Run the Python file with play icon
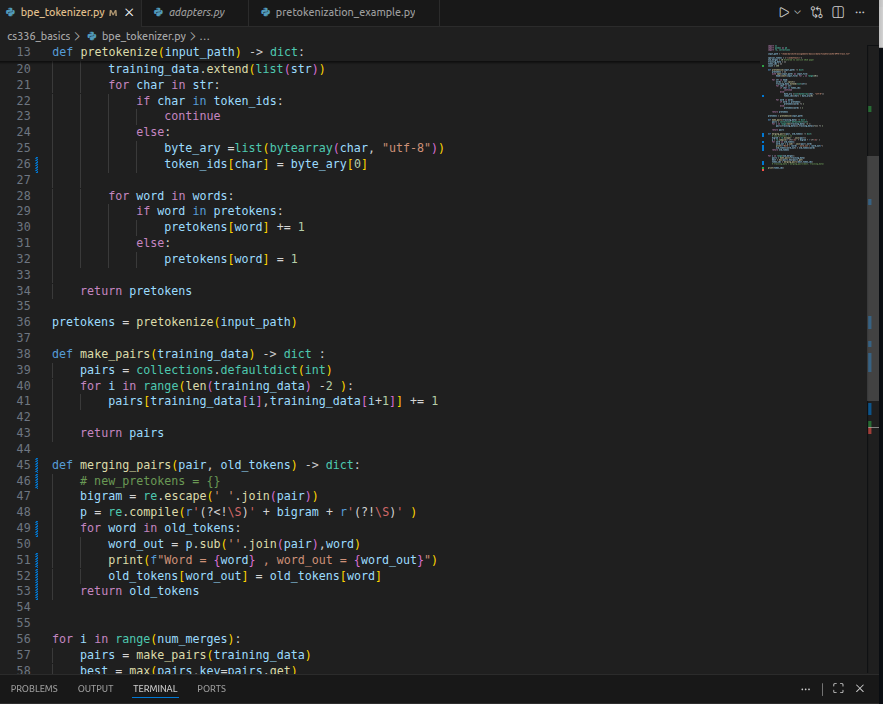Image resolution: width=883 pixels, height=704 pixels. coord(783,12)
